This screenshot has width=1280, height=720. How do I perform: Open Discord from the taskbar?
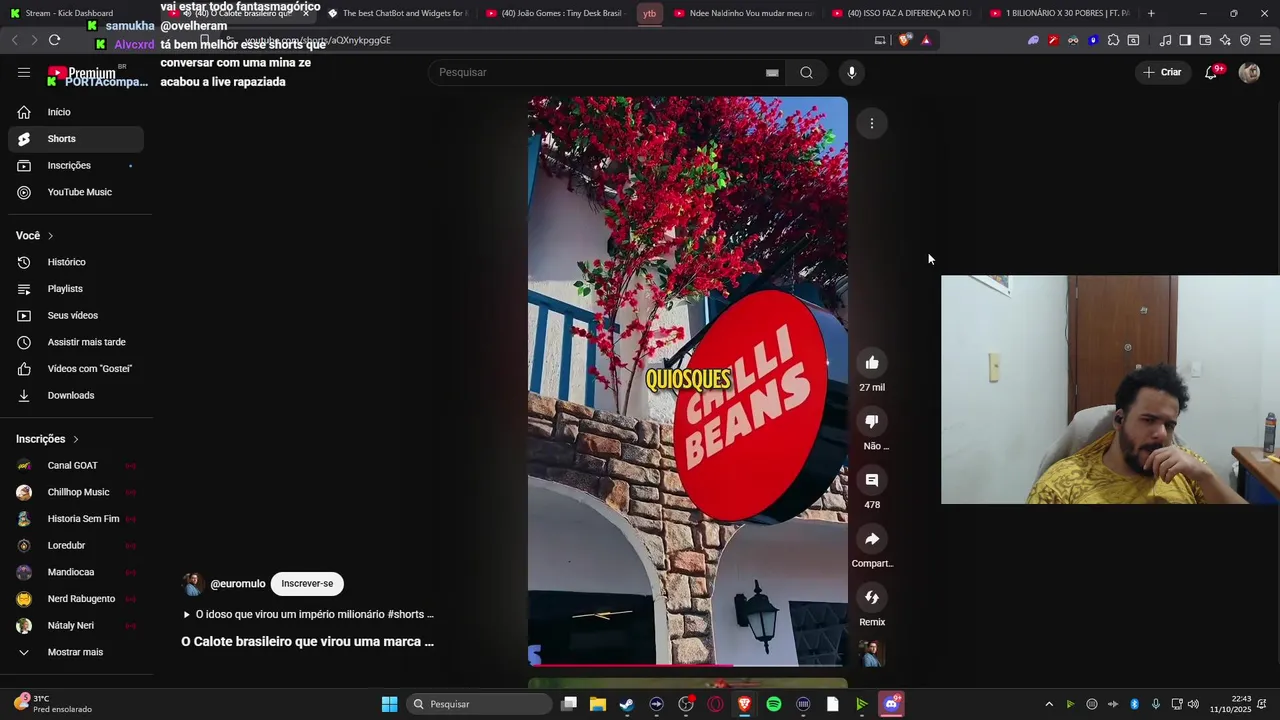[891, 704]
